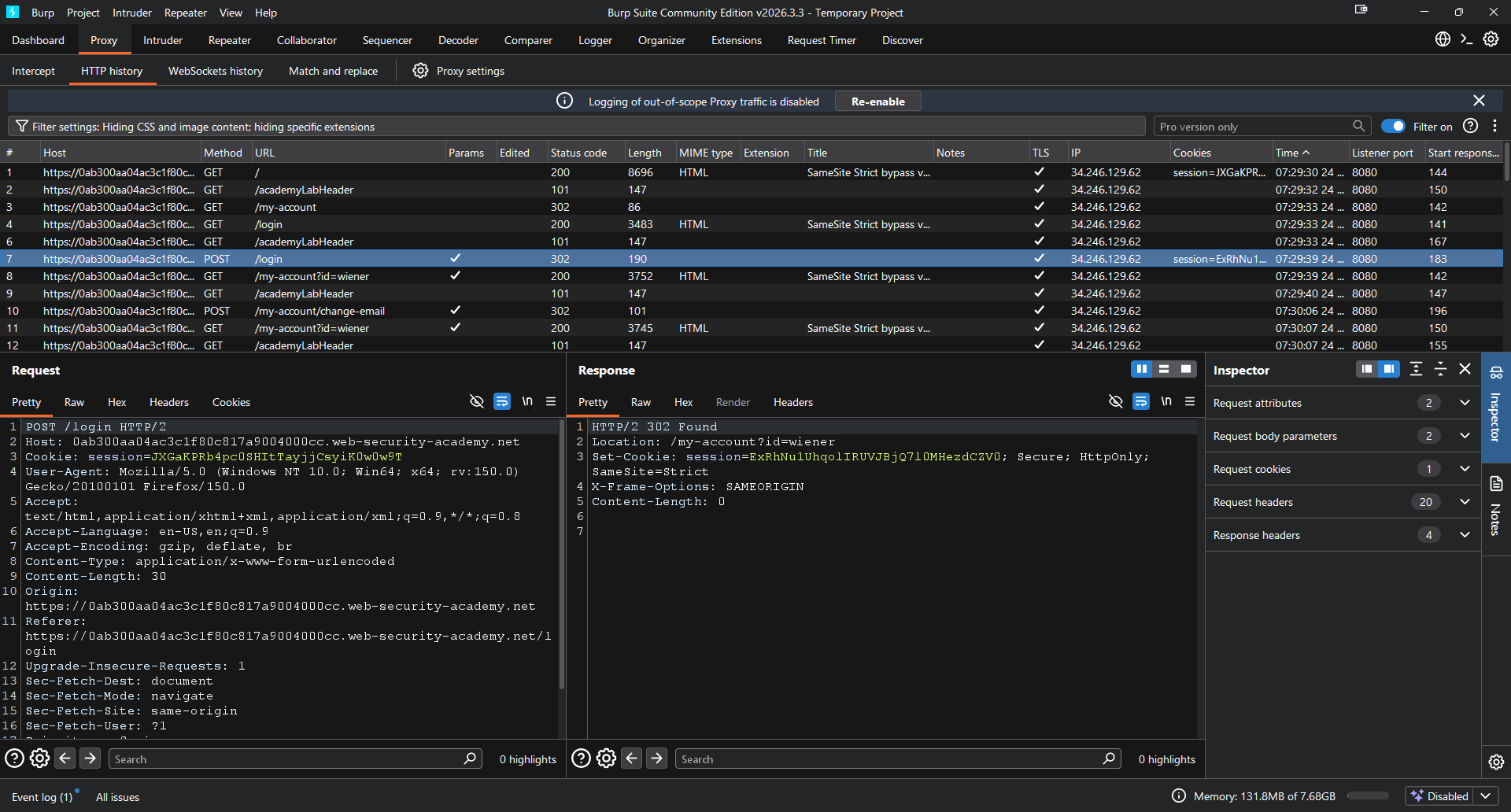Image resolution: width=1511 pixels, height=812 pixels.
Task: Open the Request pane hamburger menu
Action: (551, 401)
